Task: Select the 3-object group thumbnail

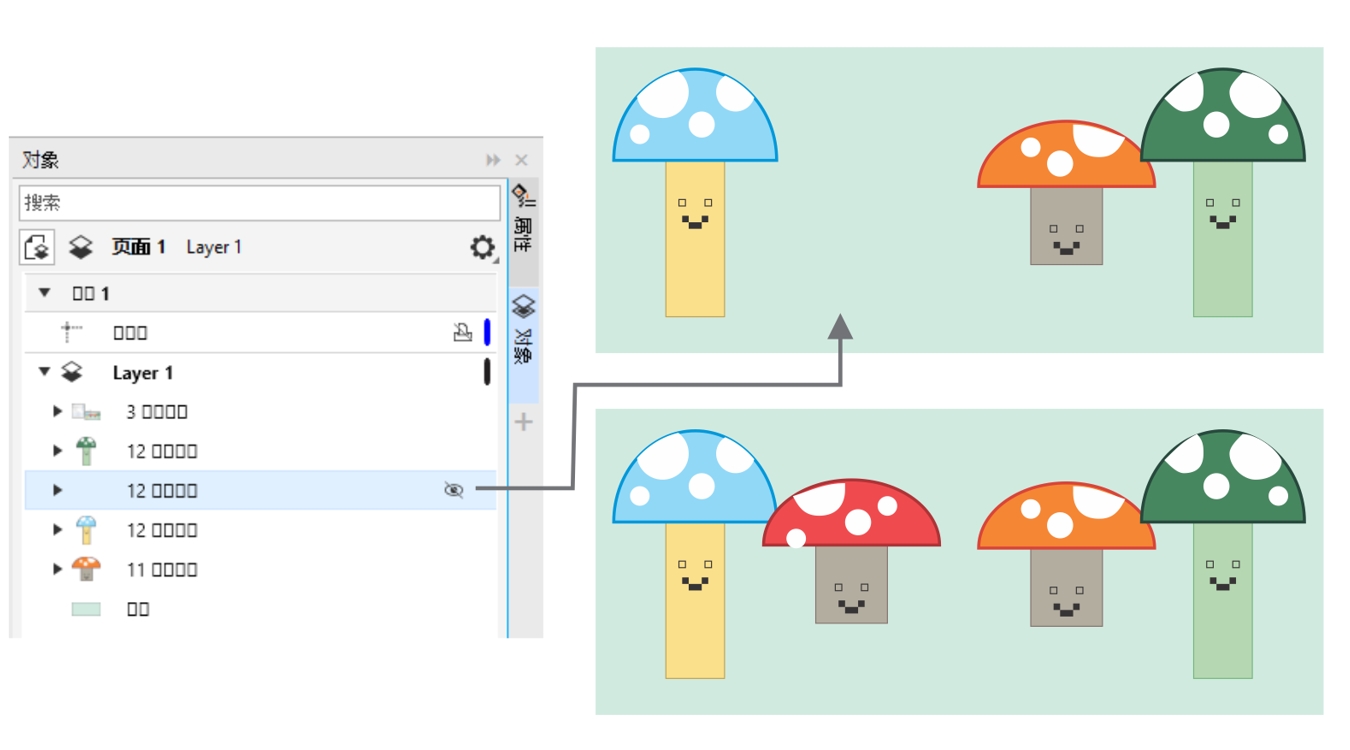Action: [86, 412]
